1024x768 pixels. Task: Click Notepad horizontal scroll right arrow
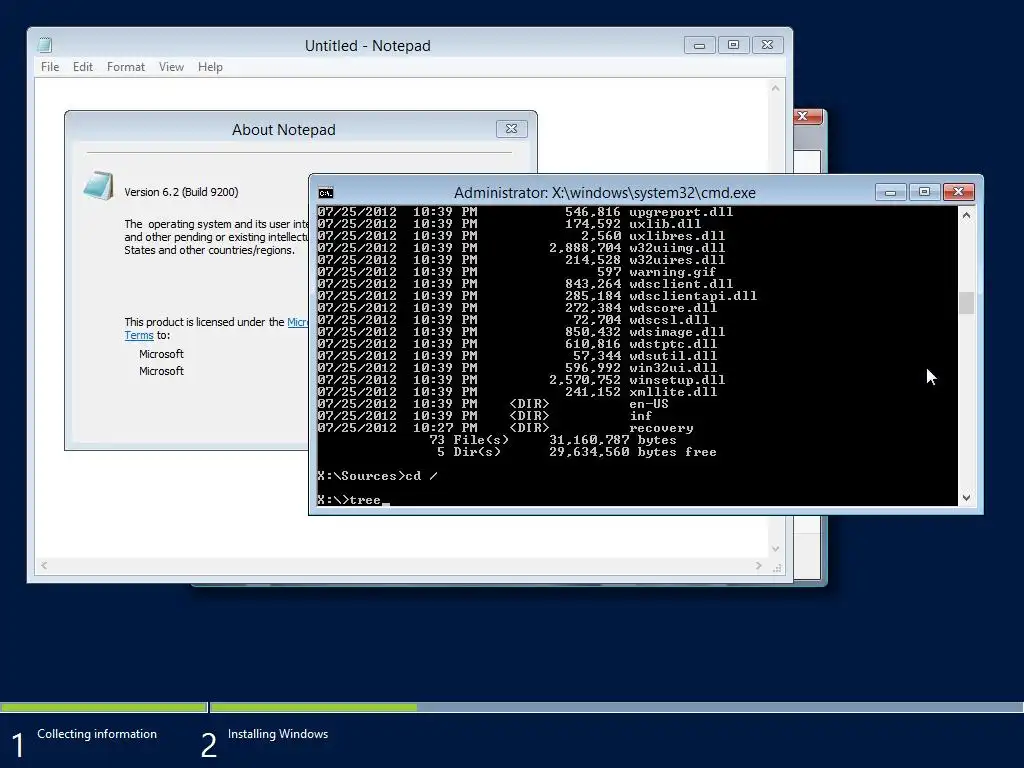pyautogui.click(x=759, y=566)
